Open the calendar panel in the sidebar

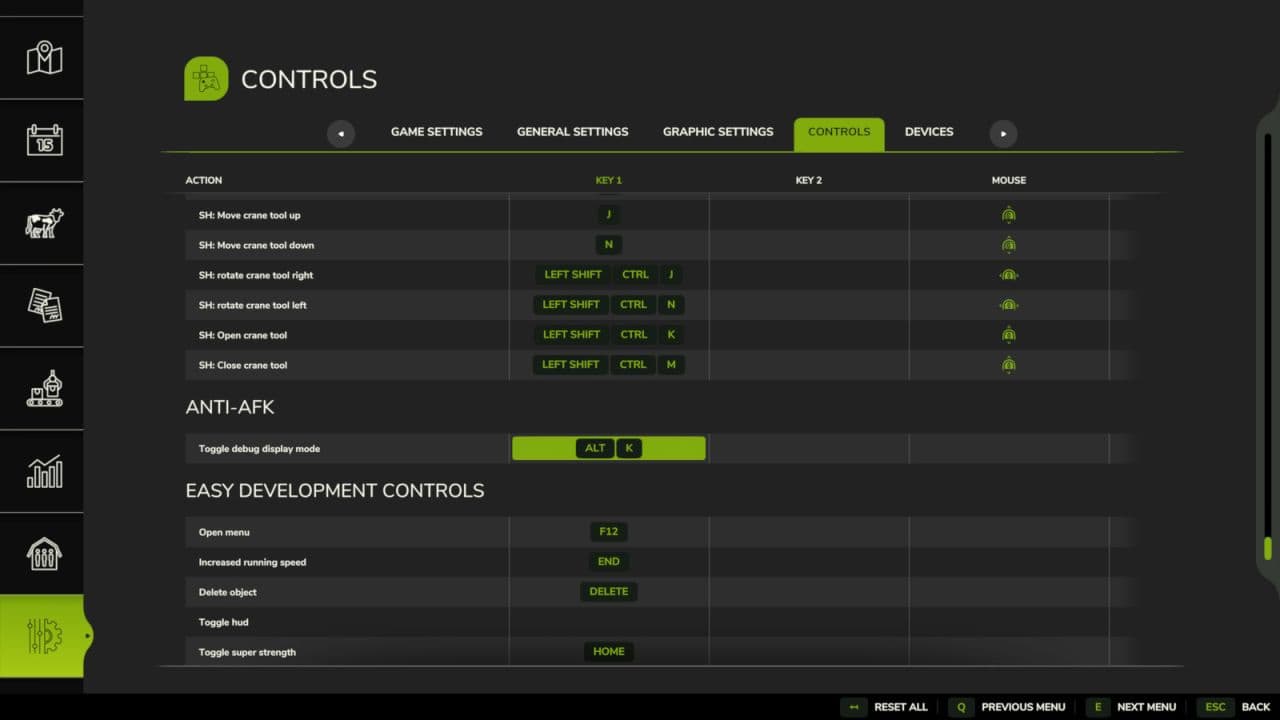[42, 140]
